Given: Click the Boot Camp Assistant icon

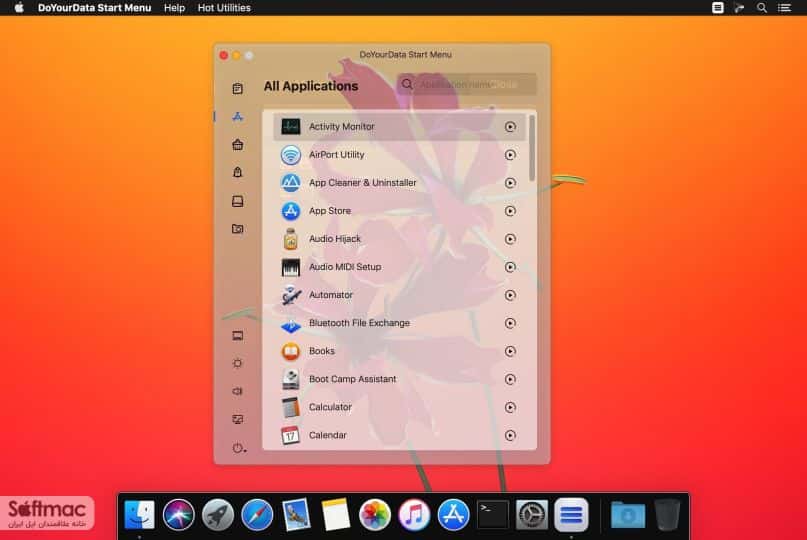Looking at the screenshot, I should click(291, 379).
